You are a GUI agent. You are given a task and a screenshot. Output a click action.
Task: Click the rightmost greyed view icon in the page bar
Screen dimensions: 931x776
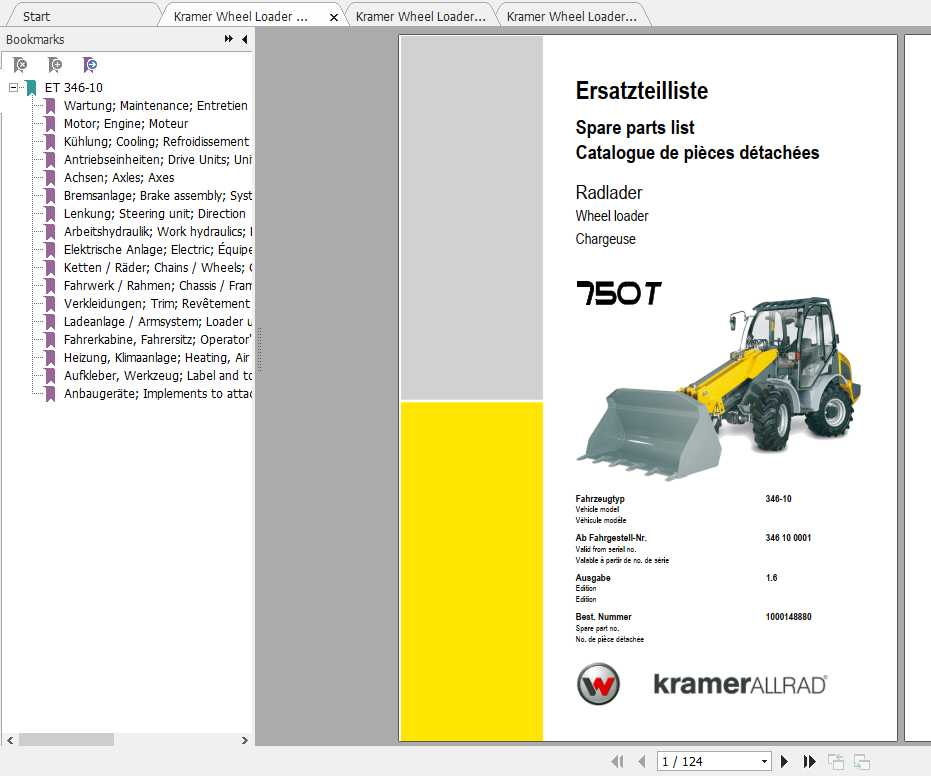[862, 761]
